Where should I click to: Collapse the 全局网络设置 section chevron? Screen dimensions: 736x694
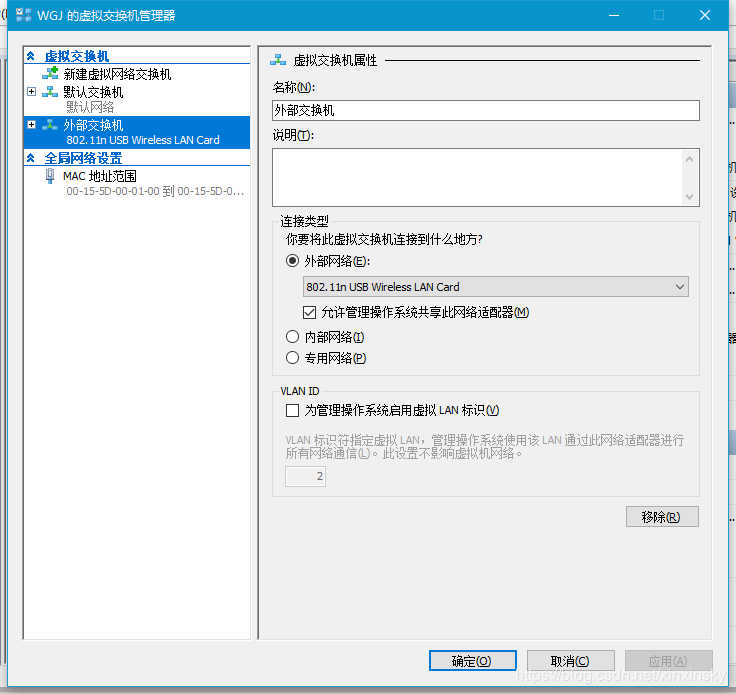[x=31, y=158]
